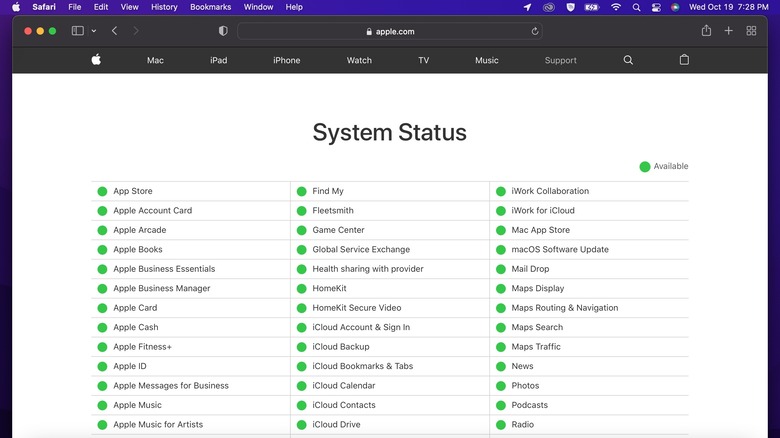
Task: Click the green status dot beside Apple Music
Action: [x=102, y=405]
